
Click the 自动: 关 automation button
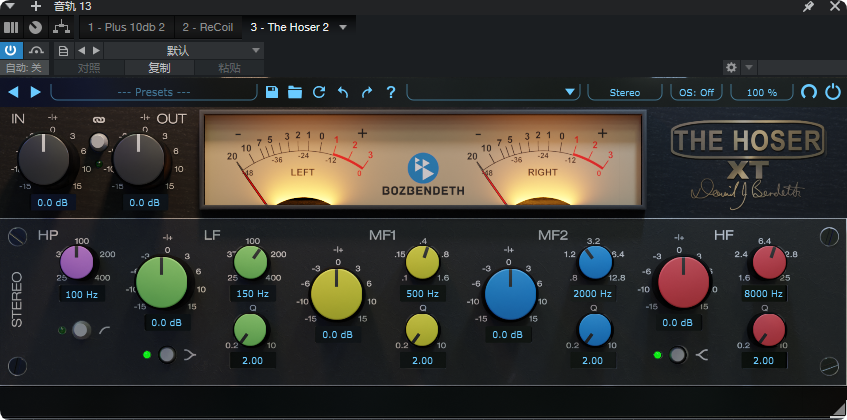point(24,68)
